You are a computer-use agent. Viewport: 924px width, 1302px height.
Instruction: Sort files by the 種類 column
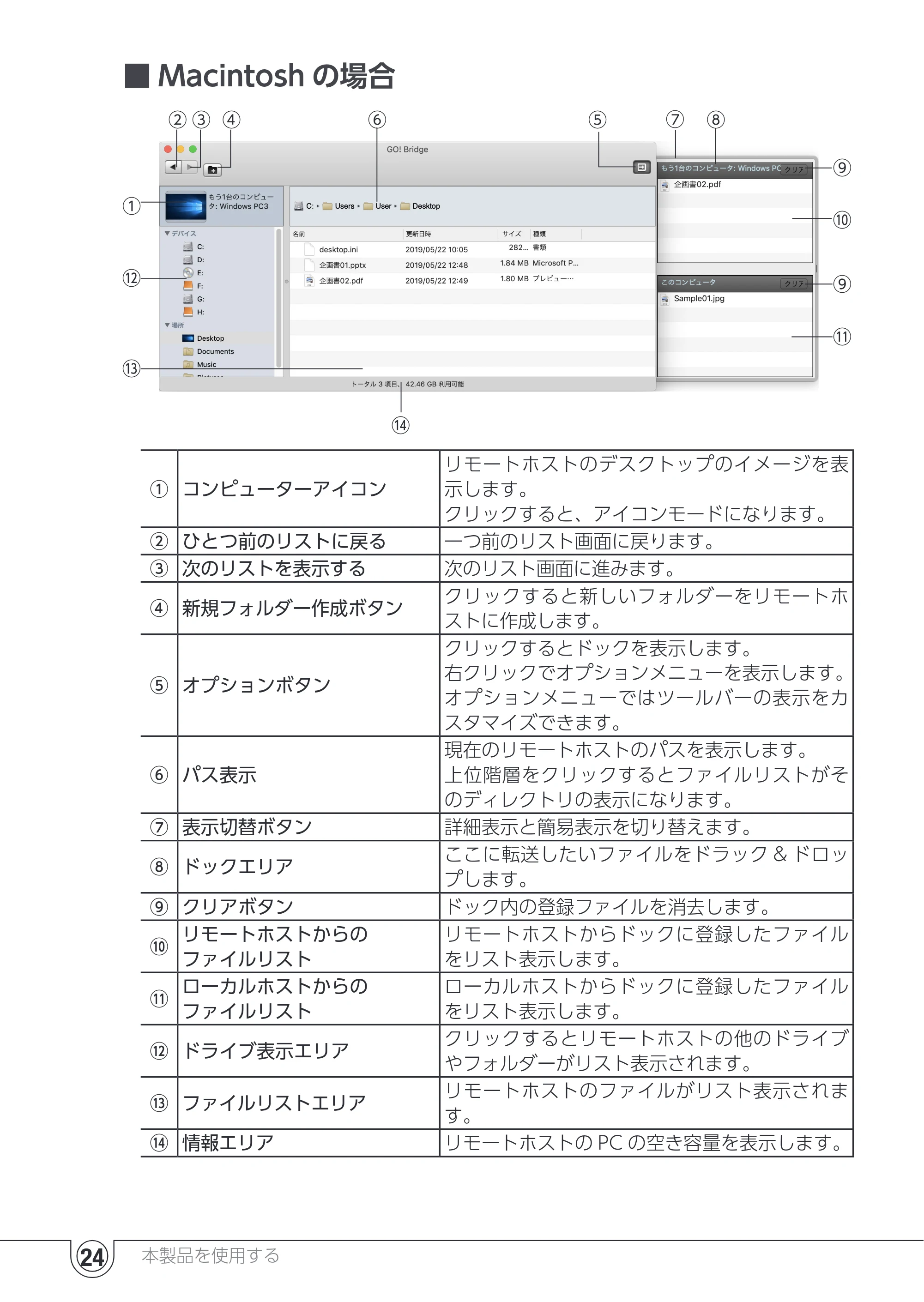tap(556, 234)
